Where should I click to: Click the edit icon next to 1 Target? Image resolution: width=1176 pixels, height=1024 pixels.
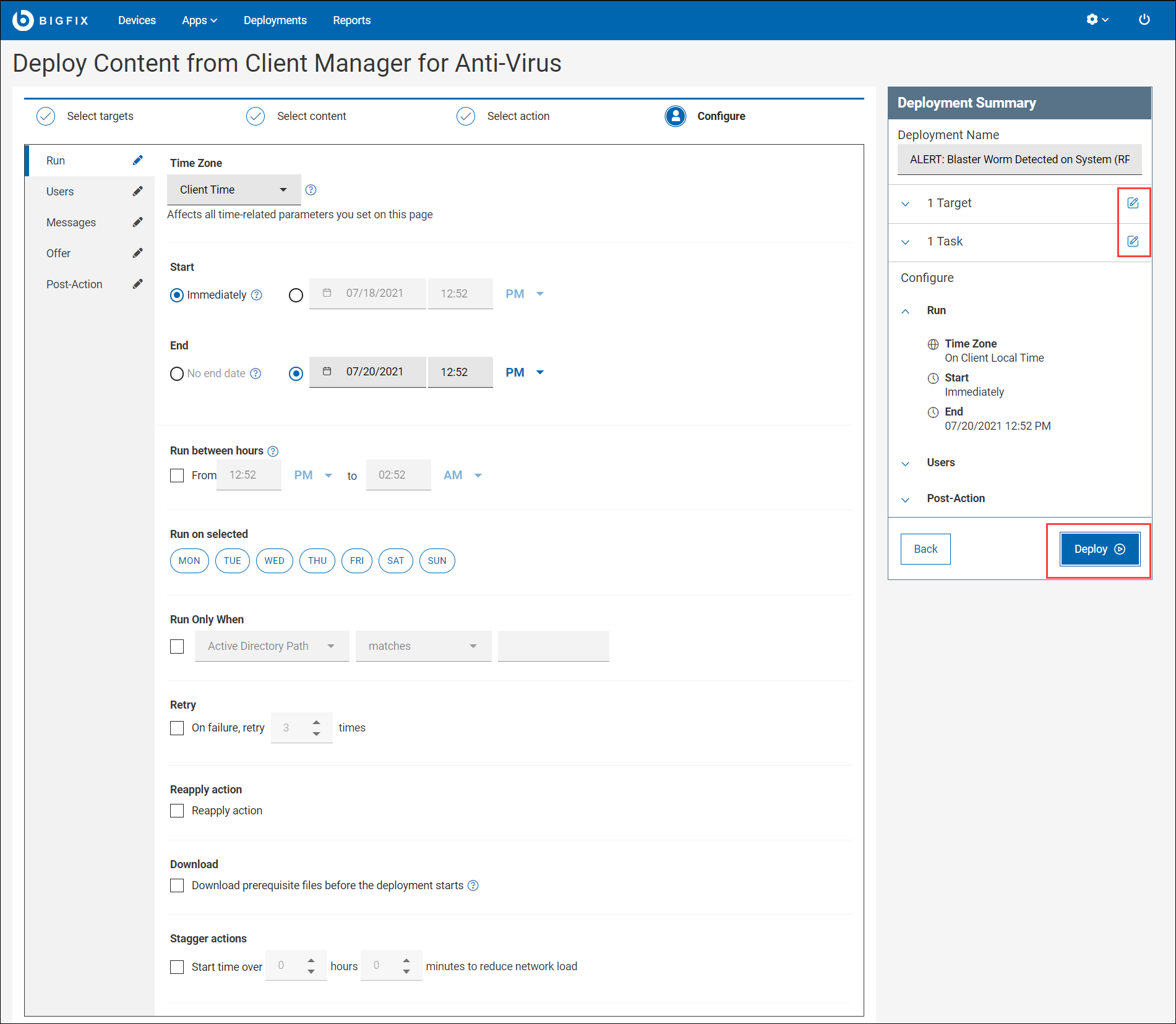coord(1133,203)
